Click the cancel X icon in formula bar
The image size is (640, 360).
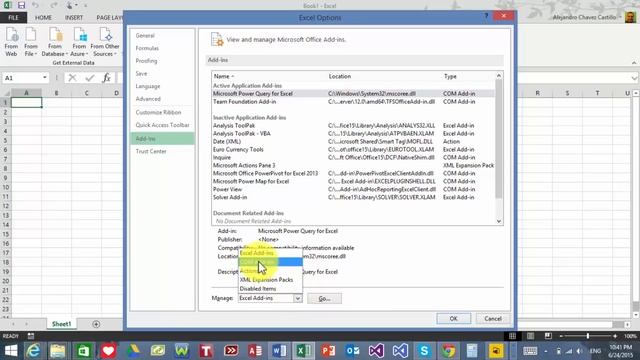pos(72,78)
